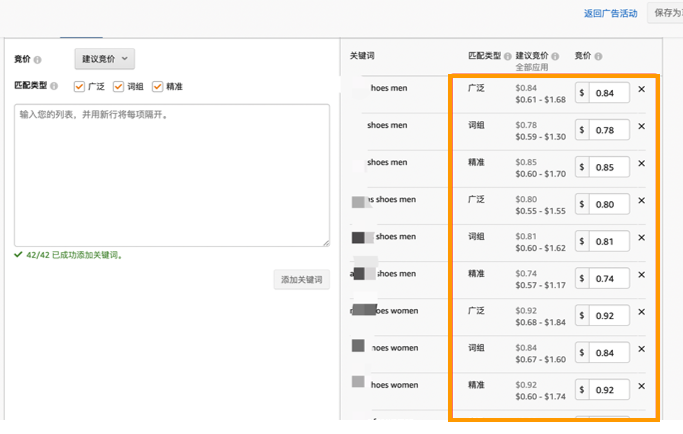Screen dimensions: 683x434
Task: Remove the keyword row with 0.78 bid
Action: 642,127
